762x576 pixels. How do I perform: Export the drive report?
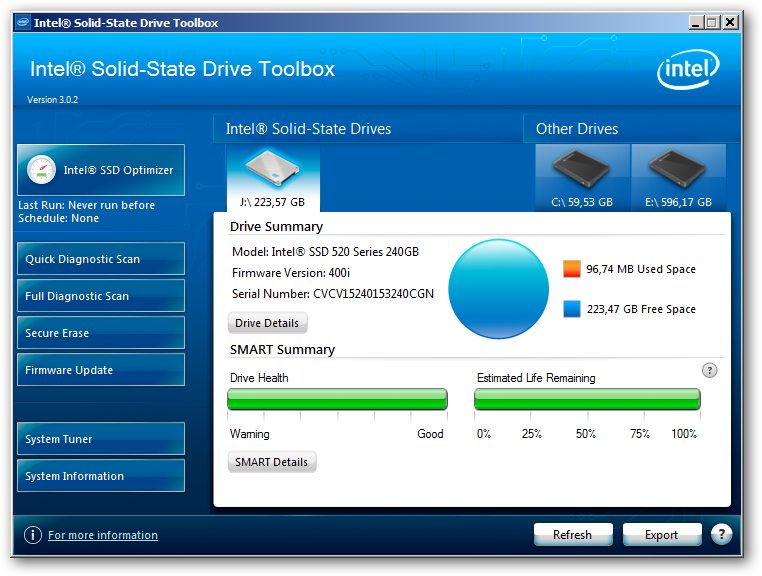[x=662, y=535]
